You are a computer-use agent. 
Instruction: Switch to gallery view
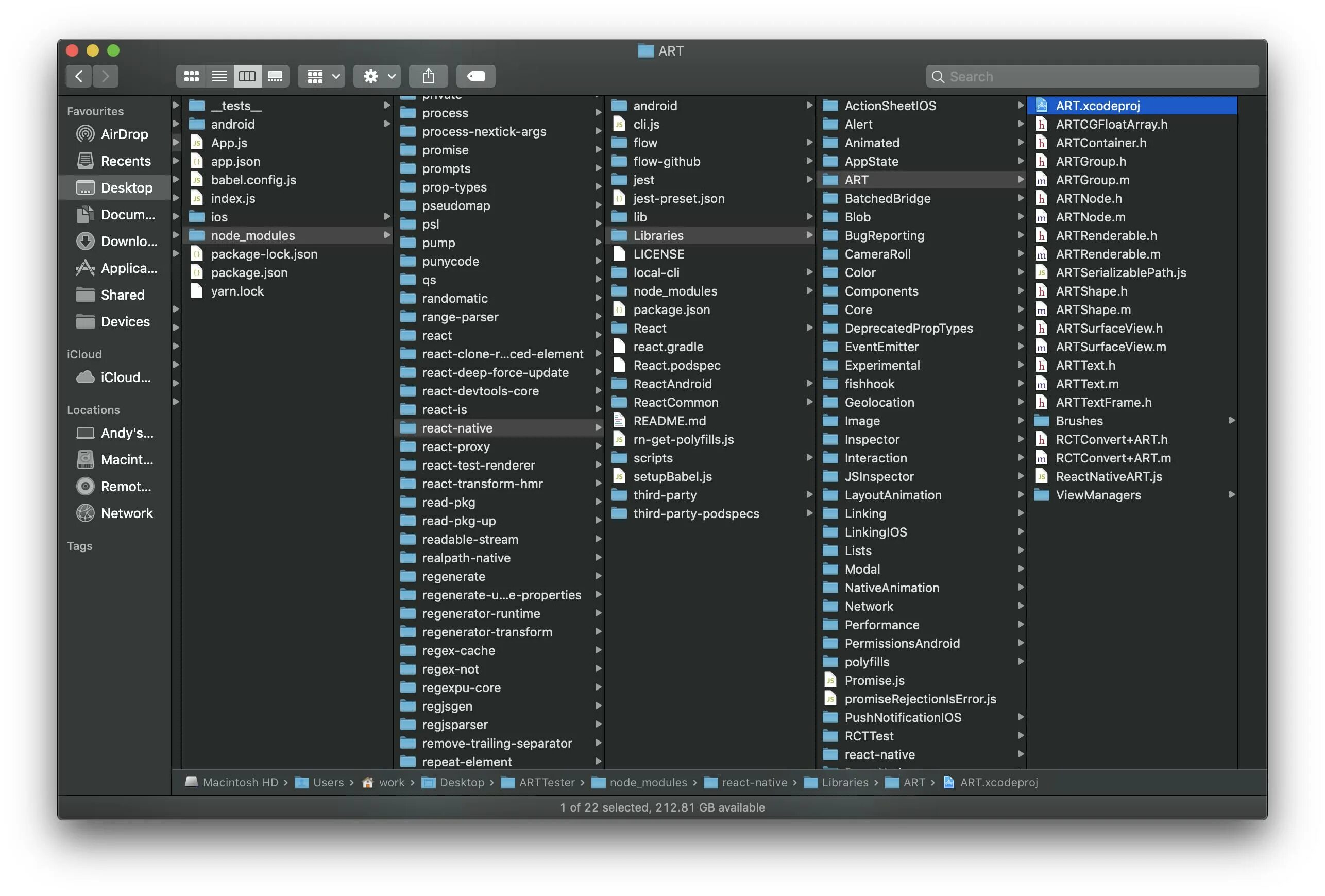pos(276,76)
